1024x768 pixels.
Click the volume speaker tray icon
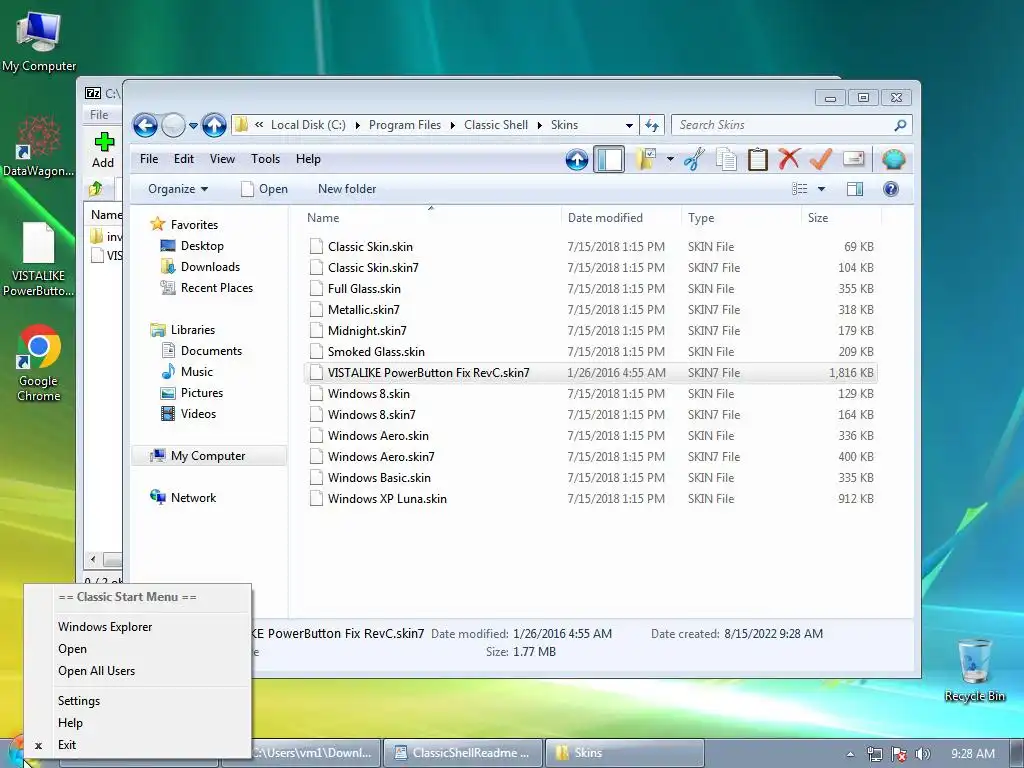coord(922,754)
